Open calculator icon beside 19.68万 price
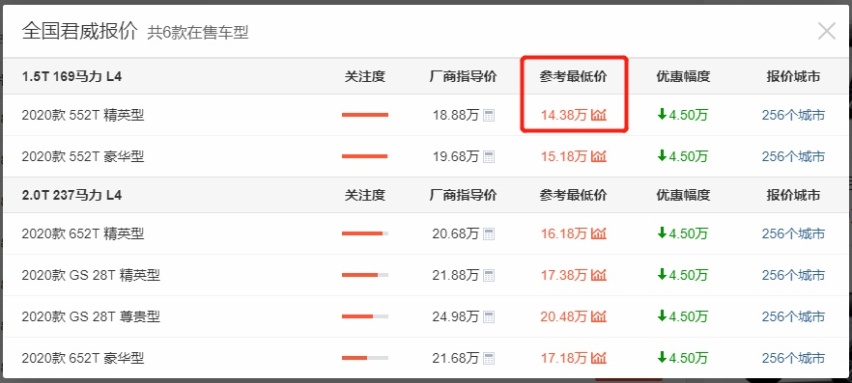The width and height of the screenshot is (852, 383). coord(489,156)
